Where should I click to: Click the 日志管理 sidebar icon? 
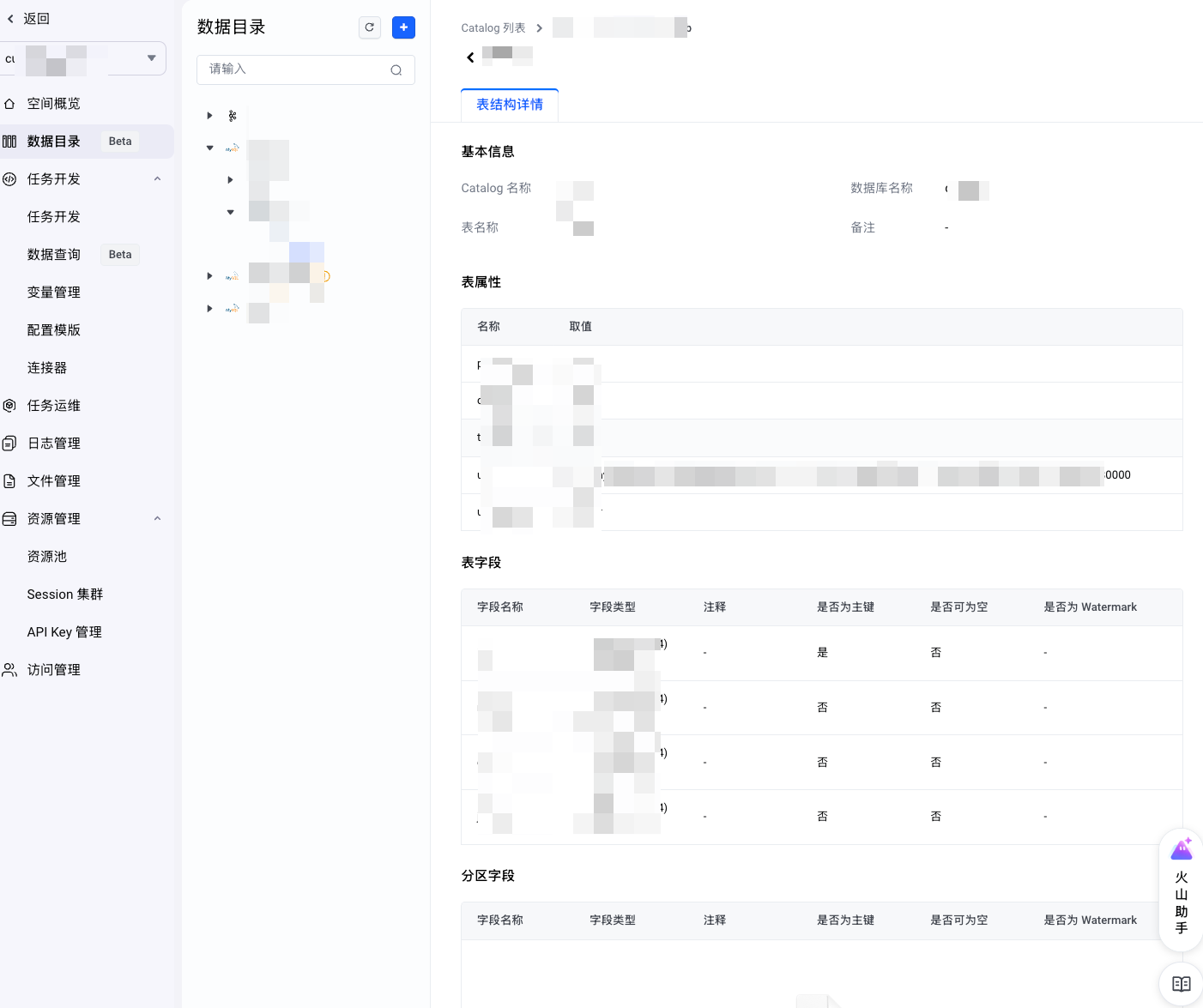(x=9, y=444)
